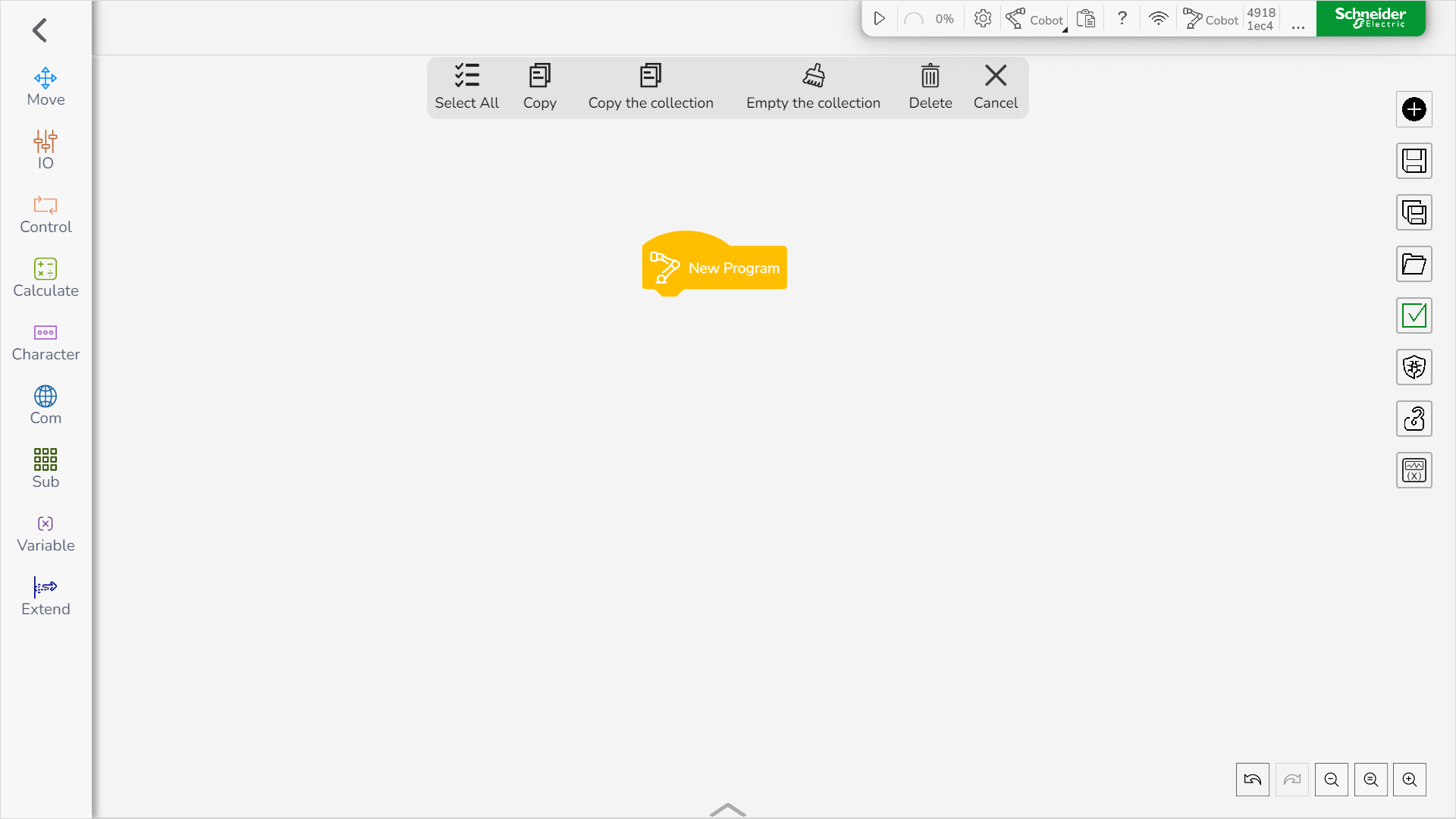
Task: Open the three-dots overflow menu
Action: point(1298,25)
